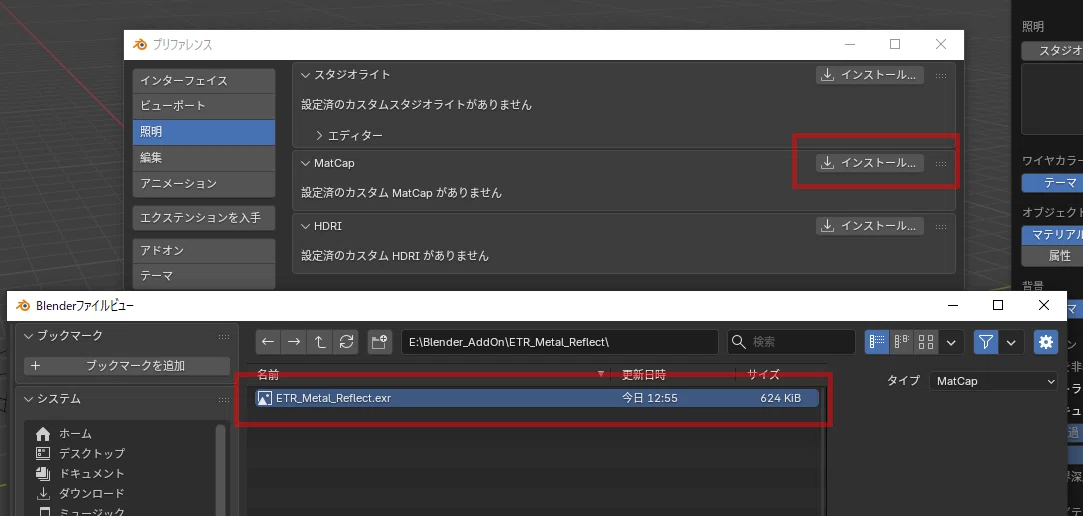1083x516 pixels.
Task: Switch to thumbnail display mode
Action: pos(926,342)
